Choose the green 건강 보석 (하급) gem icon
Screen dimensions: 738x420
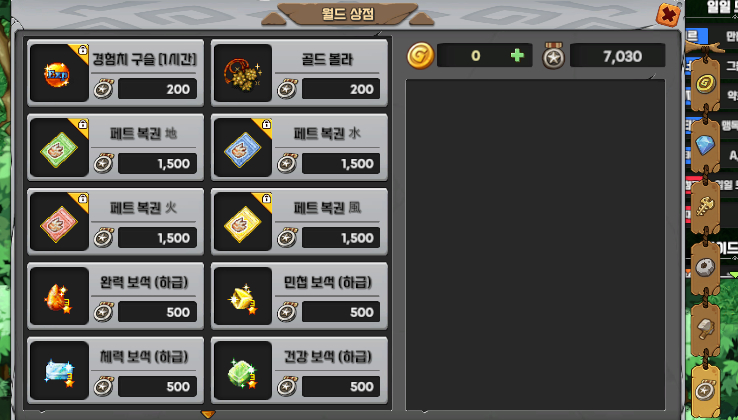point(243,371)
